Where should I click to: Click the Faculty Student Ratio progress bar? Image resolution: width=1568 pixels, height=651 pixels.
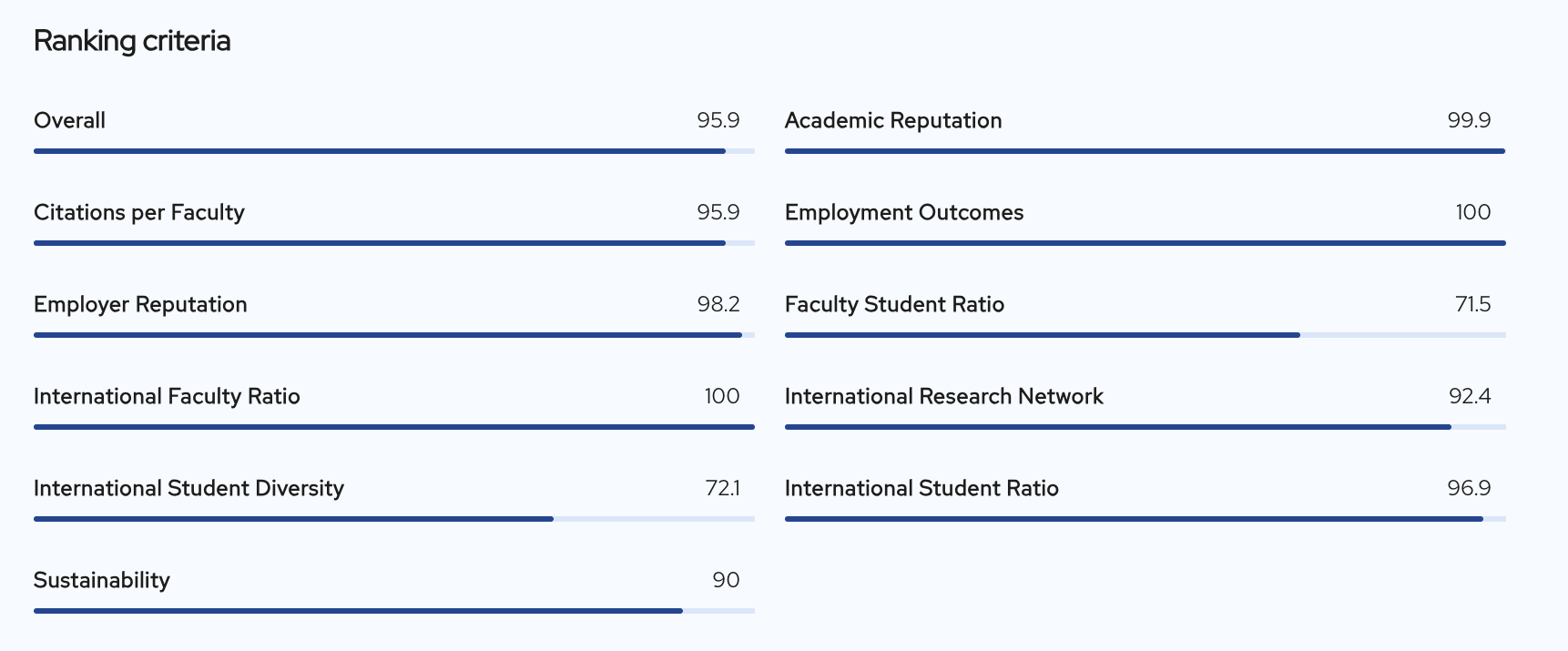click(x=1145, y=335)
